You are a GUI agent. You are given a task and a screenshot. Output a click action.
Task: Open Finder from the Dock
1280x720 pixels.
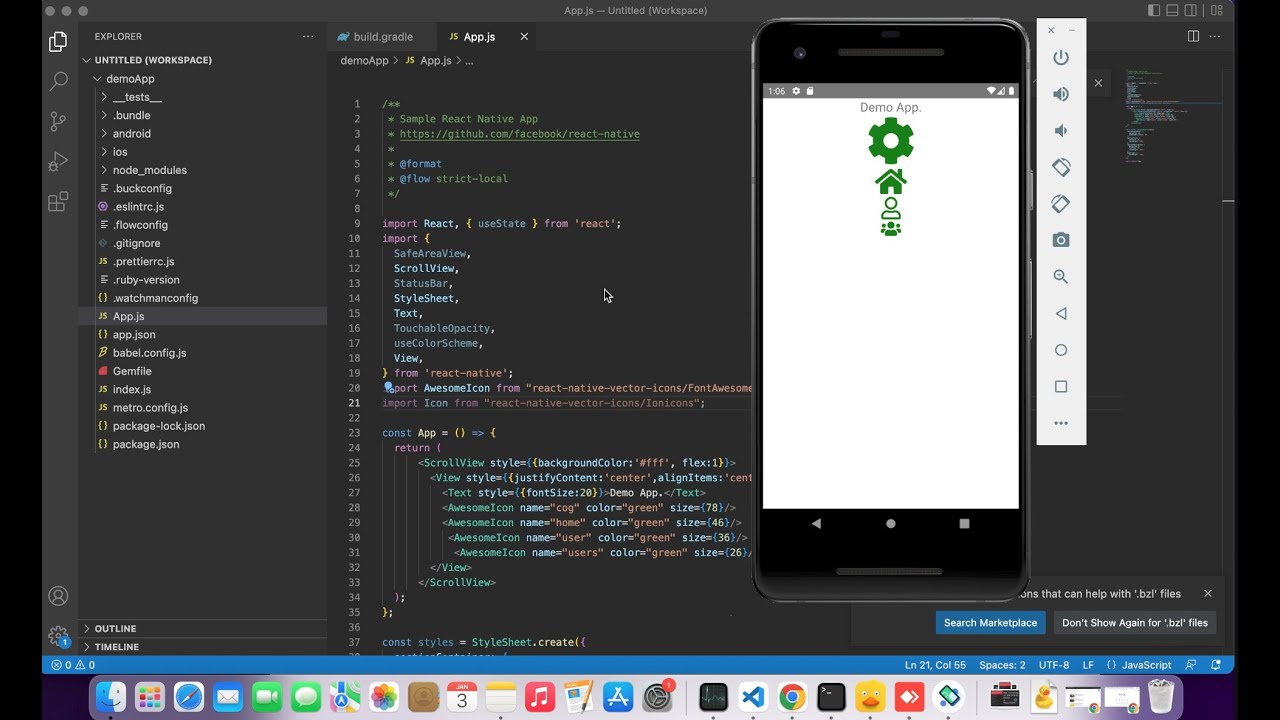111,697
